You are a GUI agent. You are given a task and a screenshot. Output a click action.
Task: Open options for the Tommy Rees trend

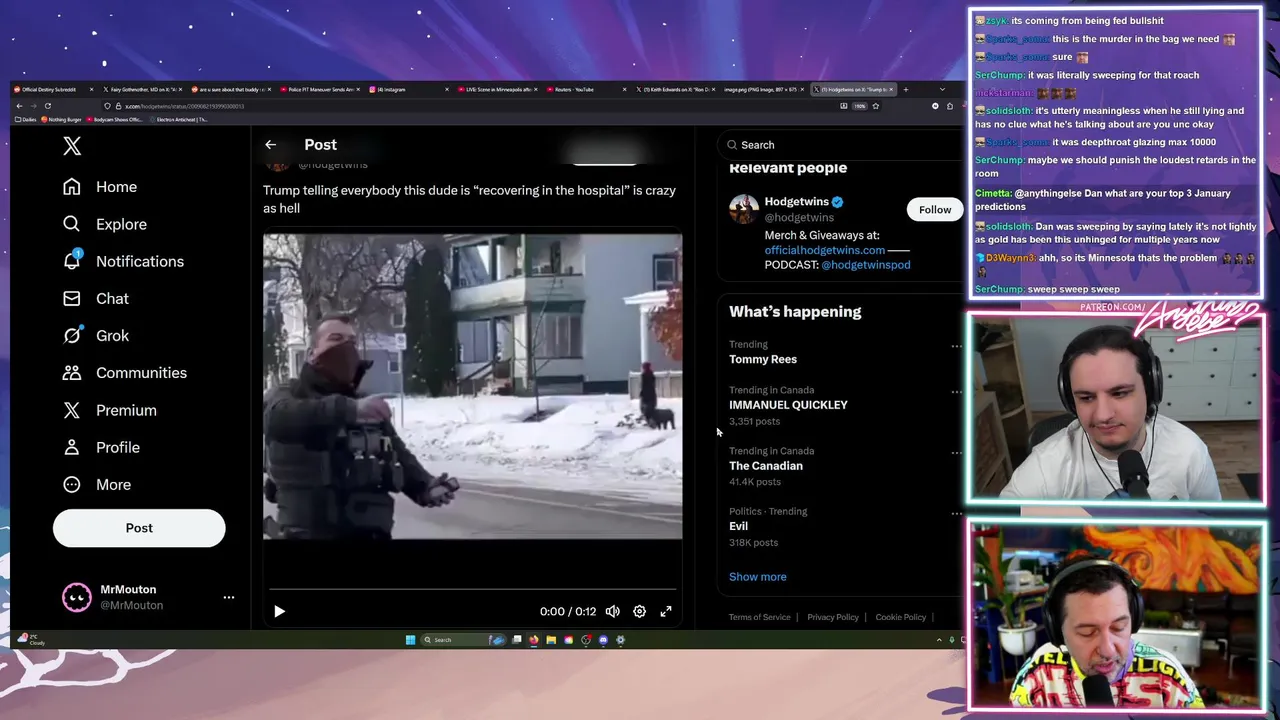click(x=956, y=346)
